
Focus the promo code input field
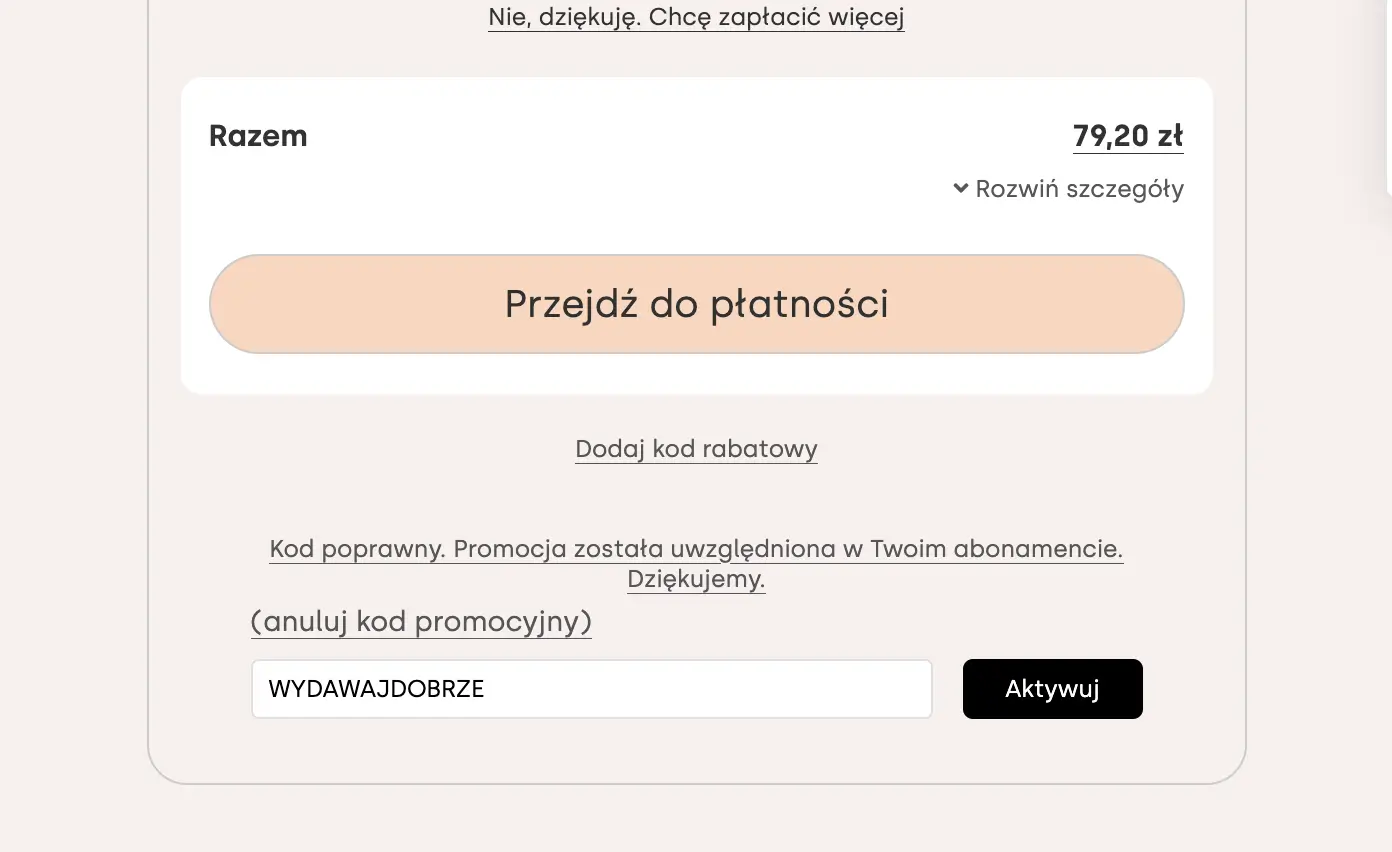tap(700, 689)
